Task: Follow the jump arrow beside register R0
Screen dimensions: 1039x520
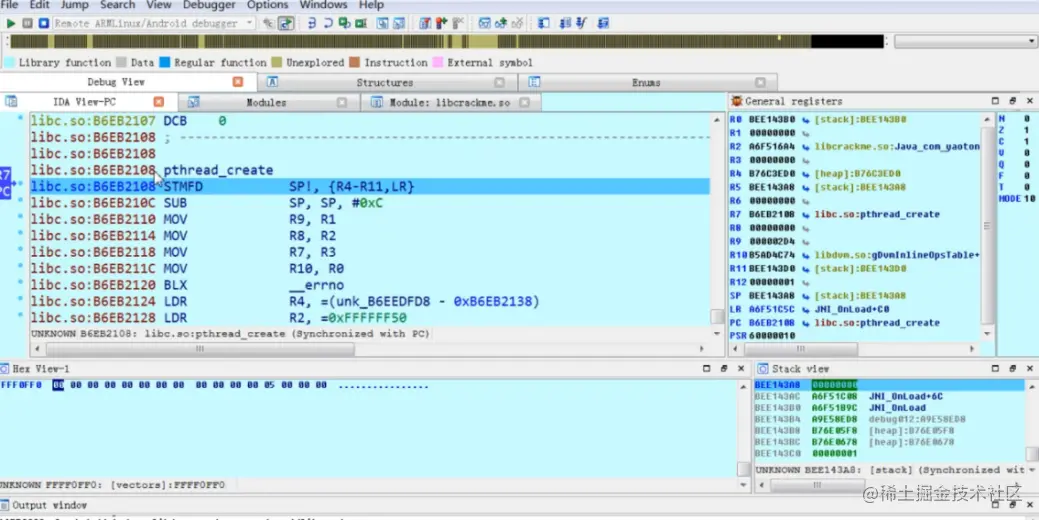Action: [805, 120]
